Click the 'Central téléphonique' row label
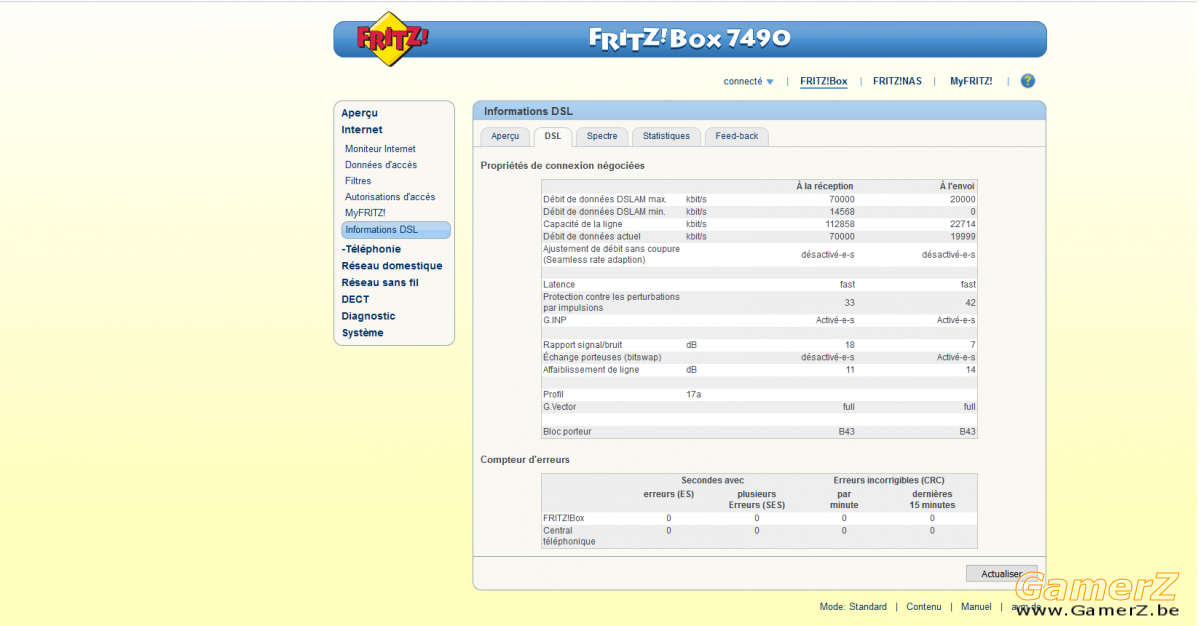 (x=569, y=536)
